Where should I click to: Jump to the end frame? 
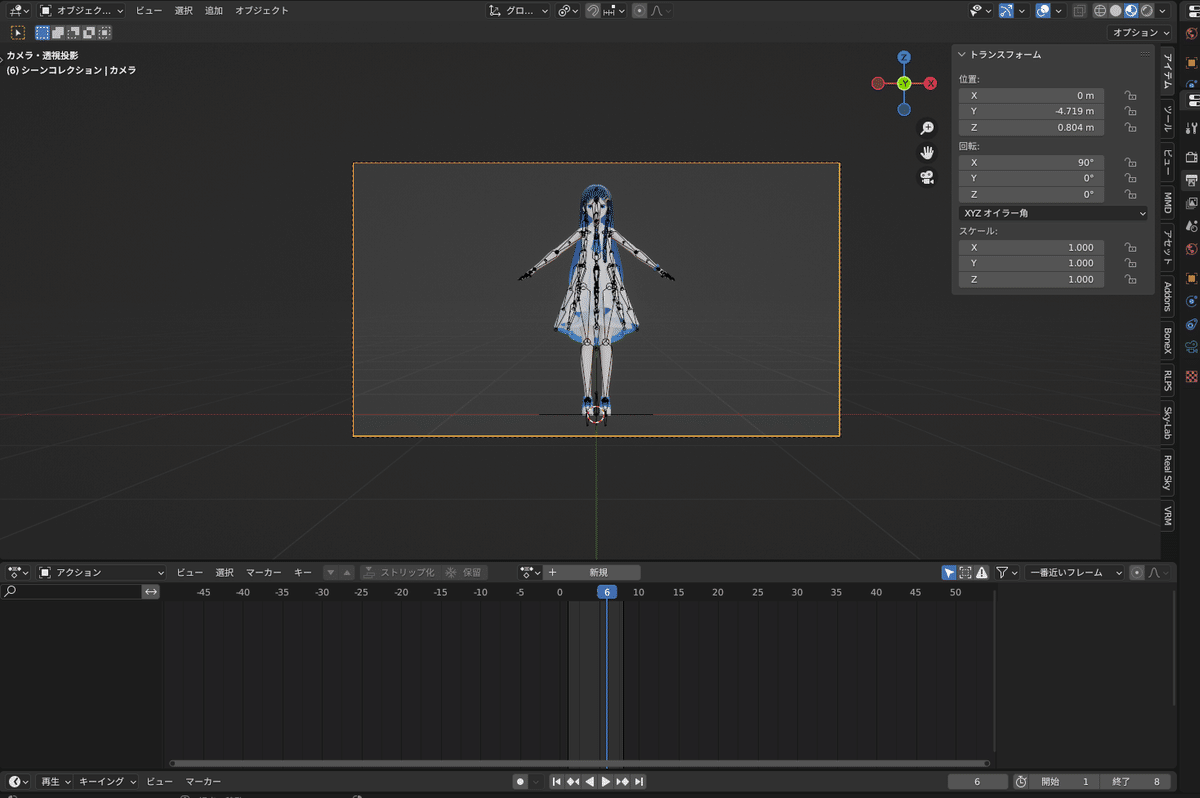click(638, 781)
